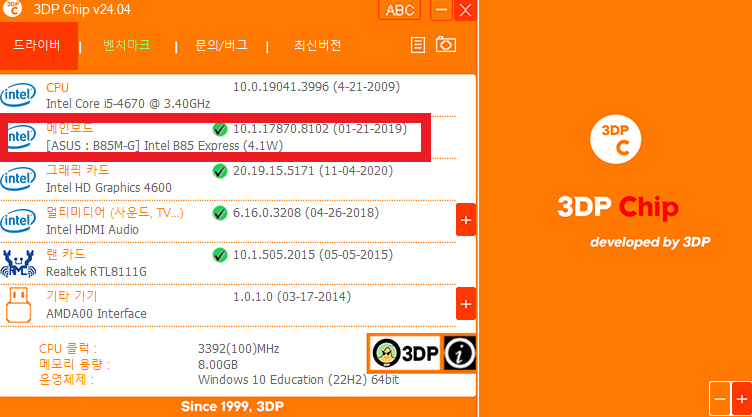Select text 'Intel HD Graphics 4600'
The width and height of the screenshot is (752, 417).
click(x=109, y=188)
